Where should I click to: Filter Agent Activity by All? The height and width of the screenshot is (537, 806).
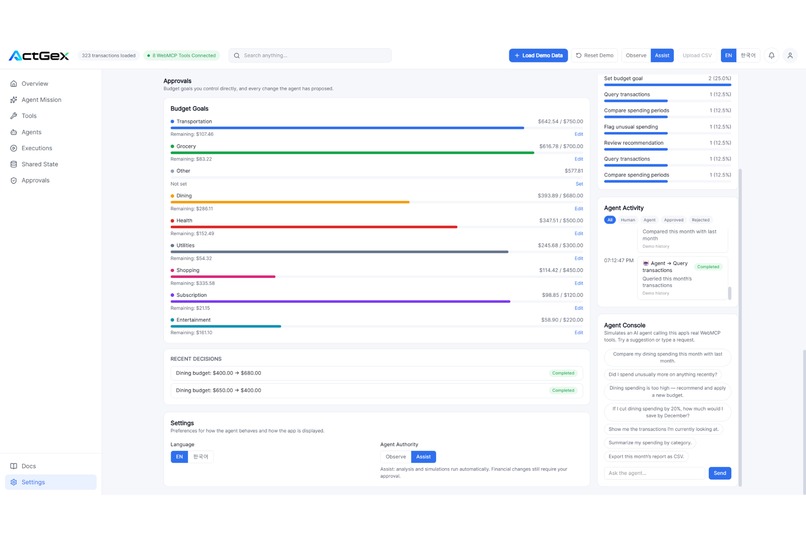[x=610, y=220]
